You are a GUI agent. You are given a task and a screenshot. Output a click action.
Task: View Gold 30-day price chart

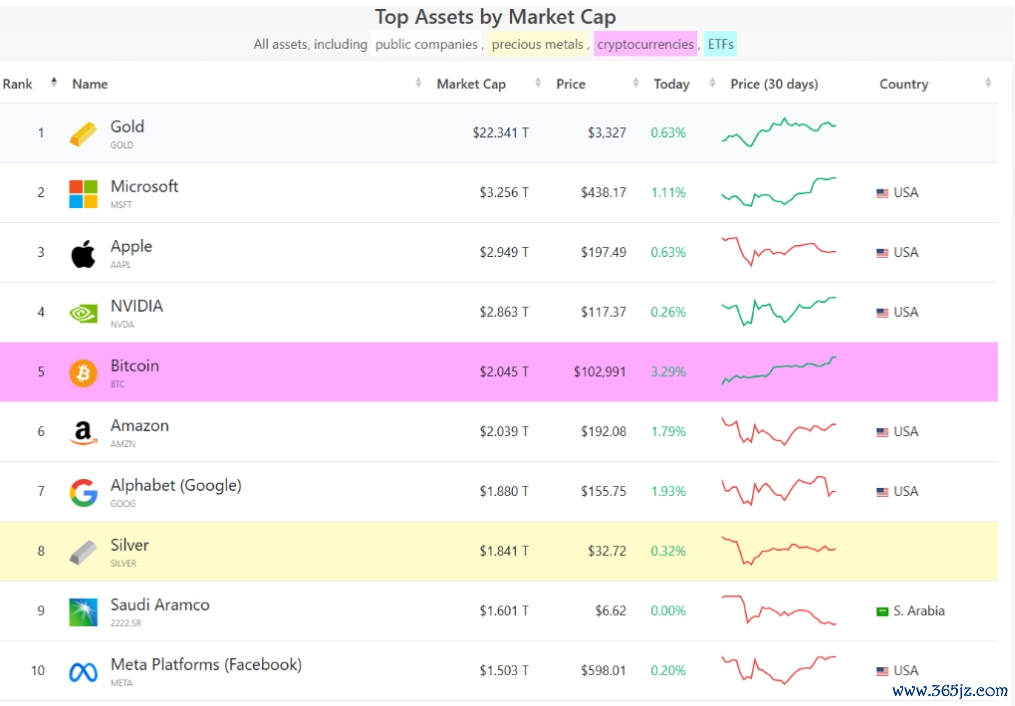pos(779,132)
